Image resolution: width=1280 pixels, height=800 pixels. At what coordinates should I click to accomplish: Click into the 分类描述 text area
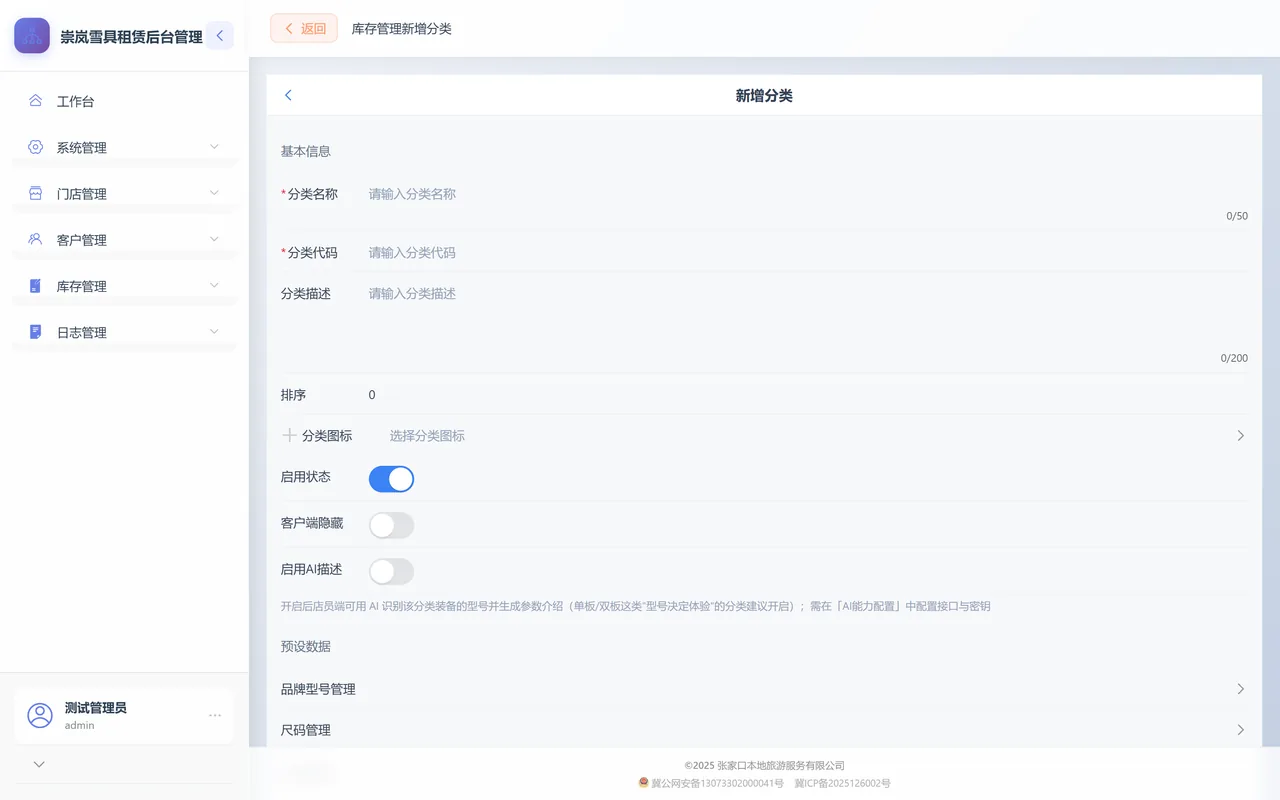click(x=808, y=315)
